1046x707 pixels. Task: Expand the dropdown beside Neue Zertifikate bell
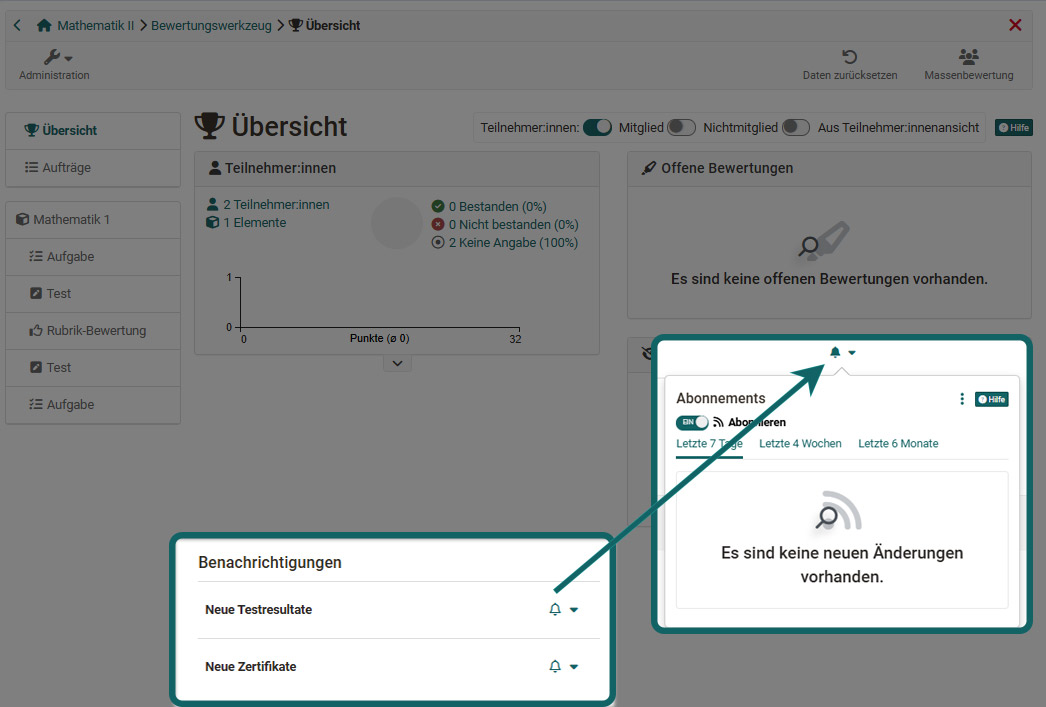(x=574, y=666)
